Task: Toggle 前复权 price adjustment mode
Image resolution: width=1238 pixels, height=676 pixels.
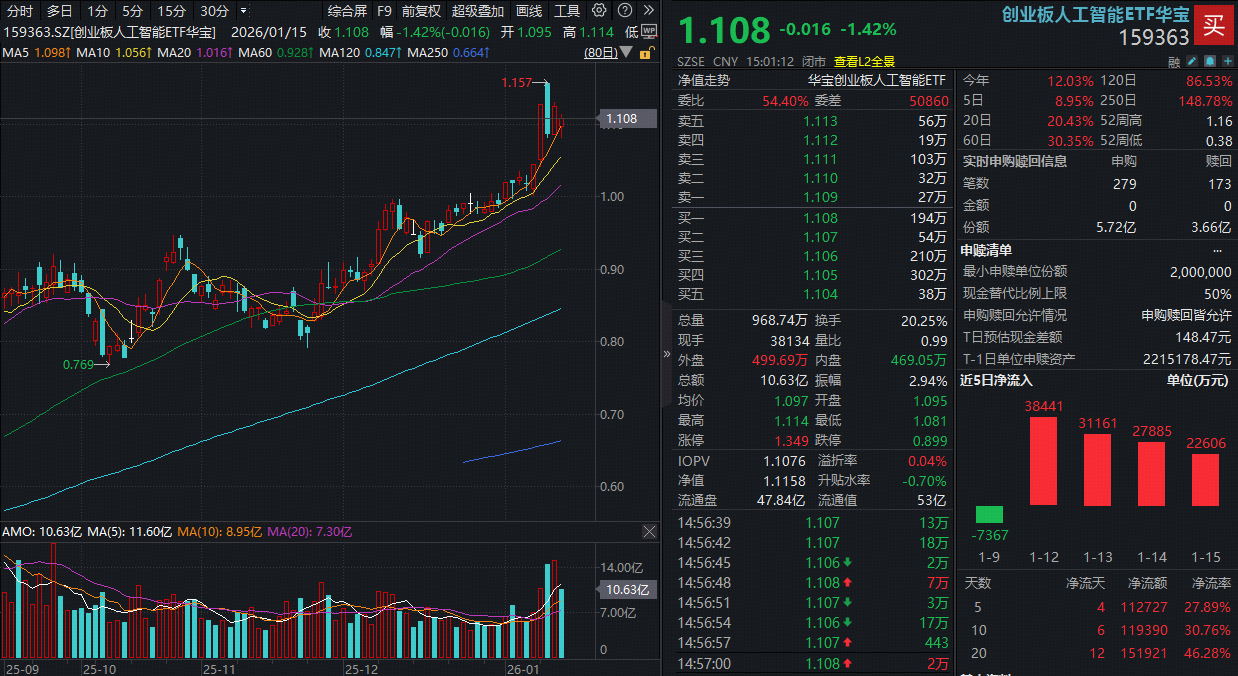Action: click(x=421, y=11)
